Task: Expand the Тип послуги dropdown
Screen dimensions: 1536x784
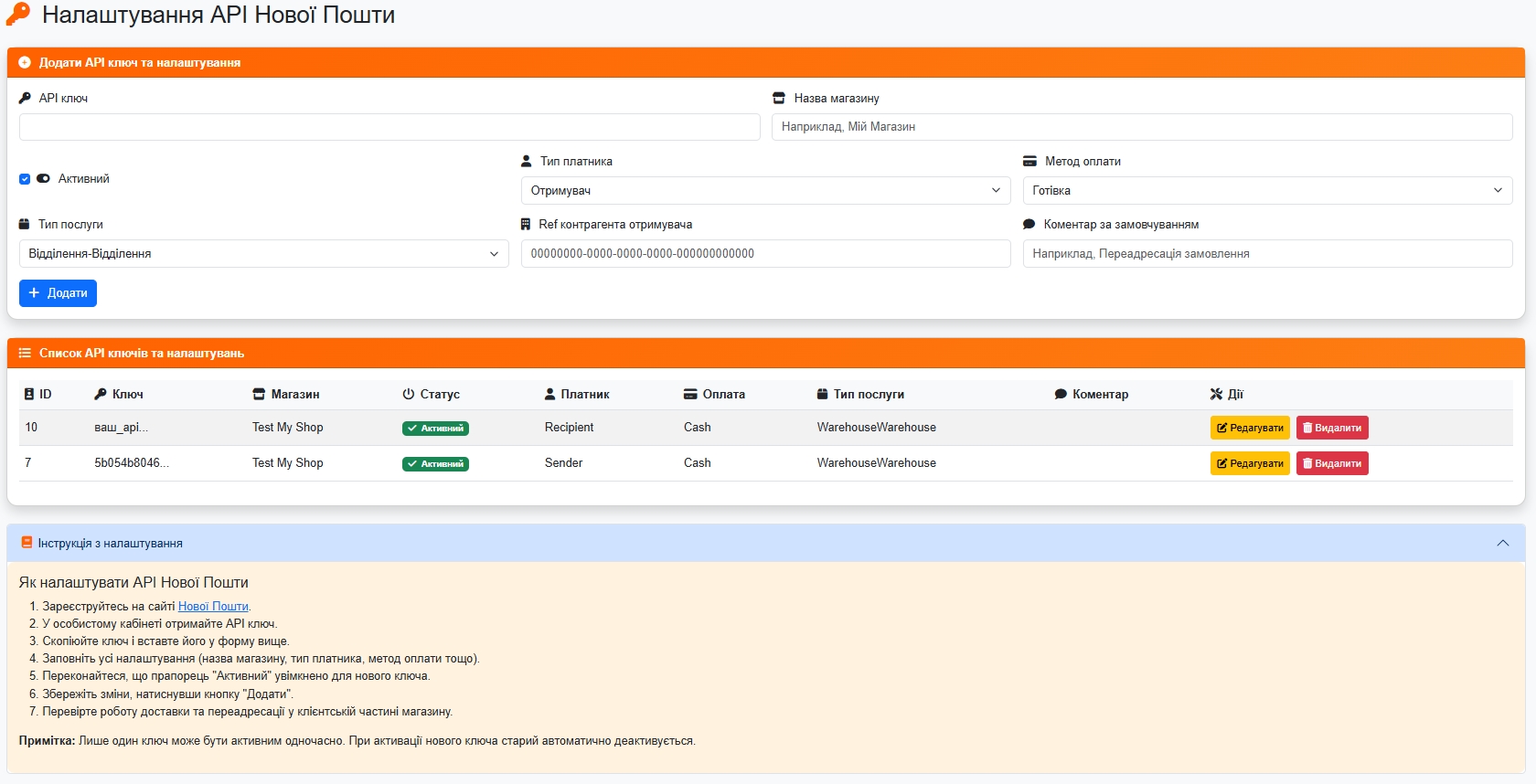Action: [263, 253]
